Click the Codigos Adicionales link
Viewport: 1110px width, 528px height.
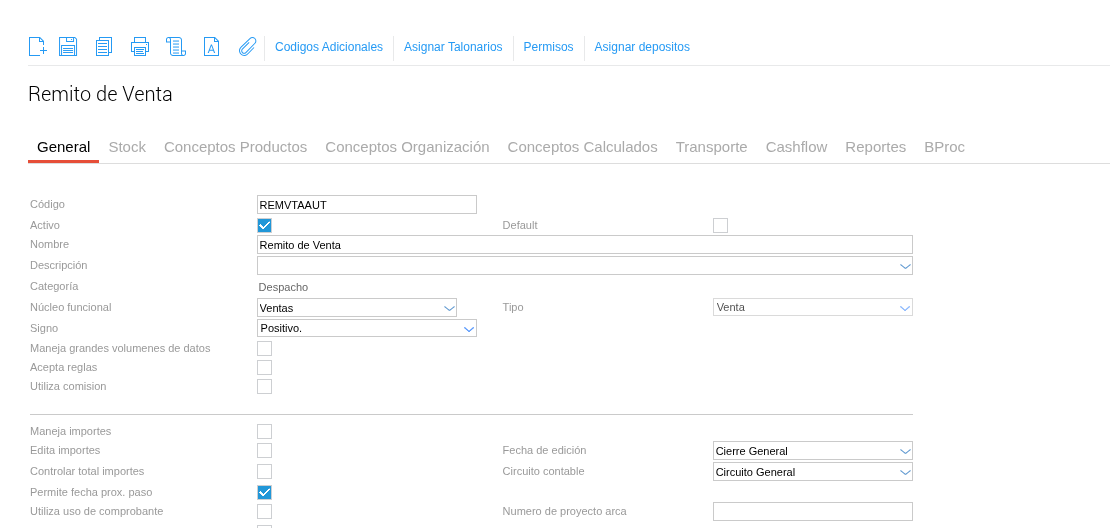click(329, 47)
